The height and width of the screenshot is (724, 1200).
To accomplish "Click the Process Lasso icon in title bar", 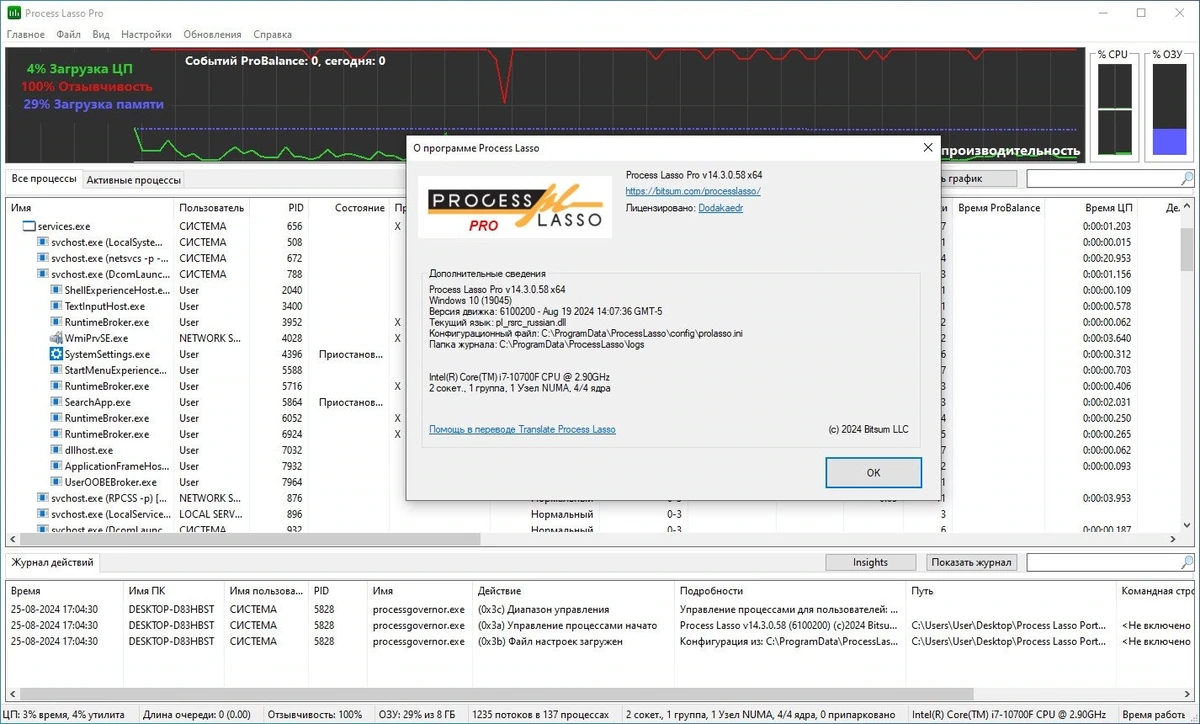I will pos(14,13).
